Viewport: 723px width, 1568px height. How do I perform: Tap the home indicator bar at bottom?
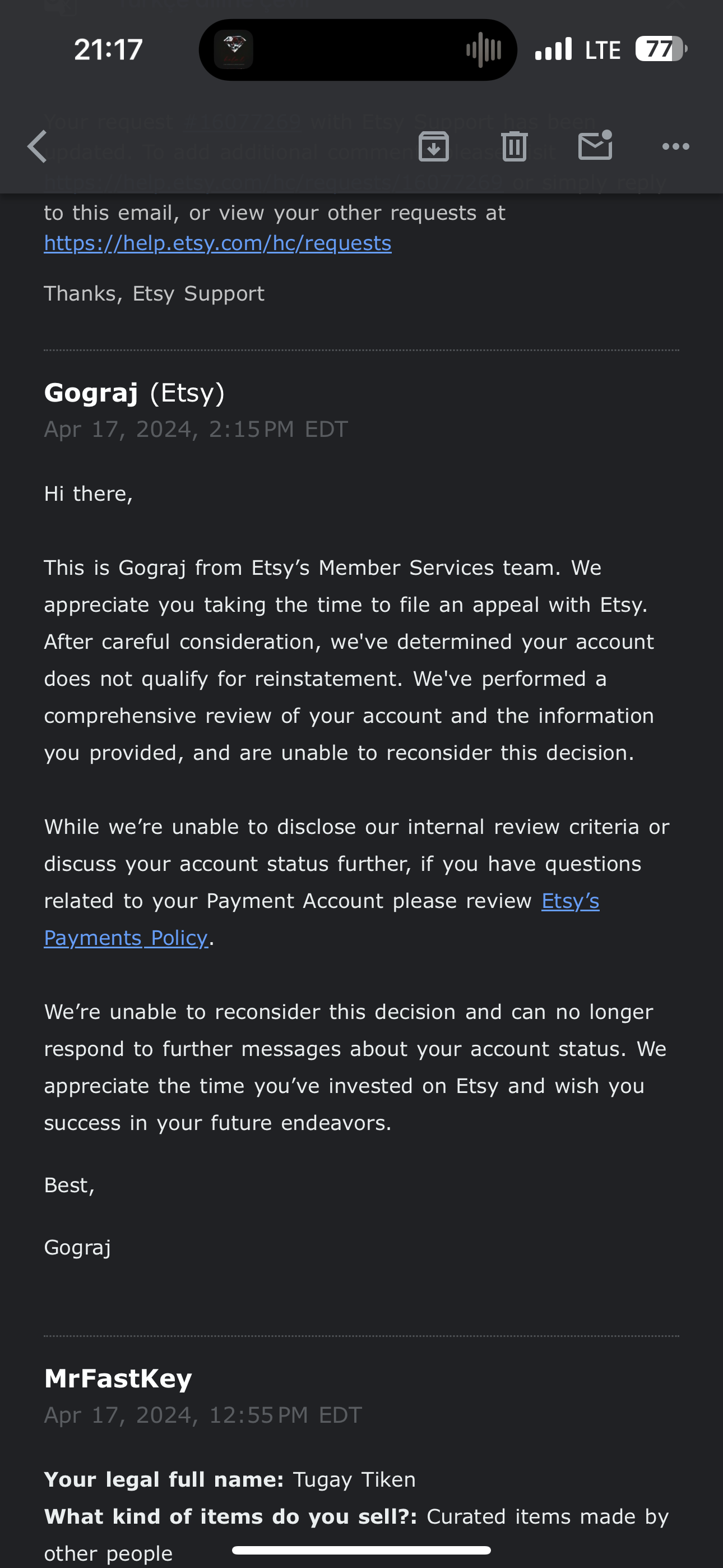(x=361, y=1549)
